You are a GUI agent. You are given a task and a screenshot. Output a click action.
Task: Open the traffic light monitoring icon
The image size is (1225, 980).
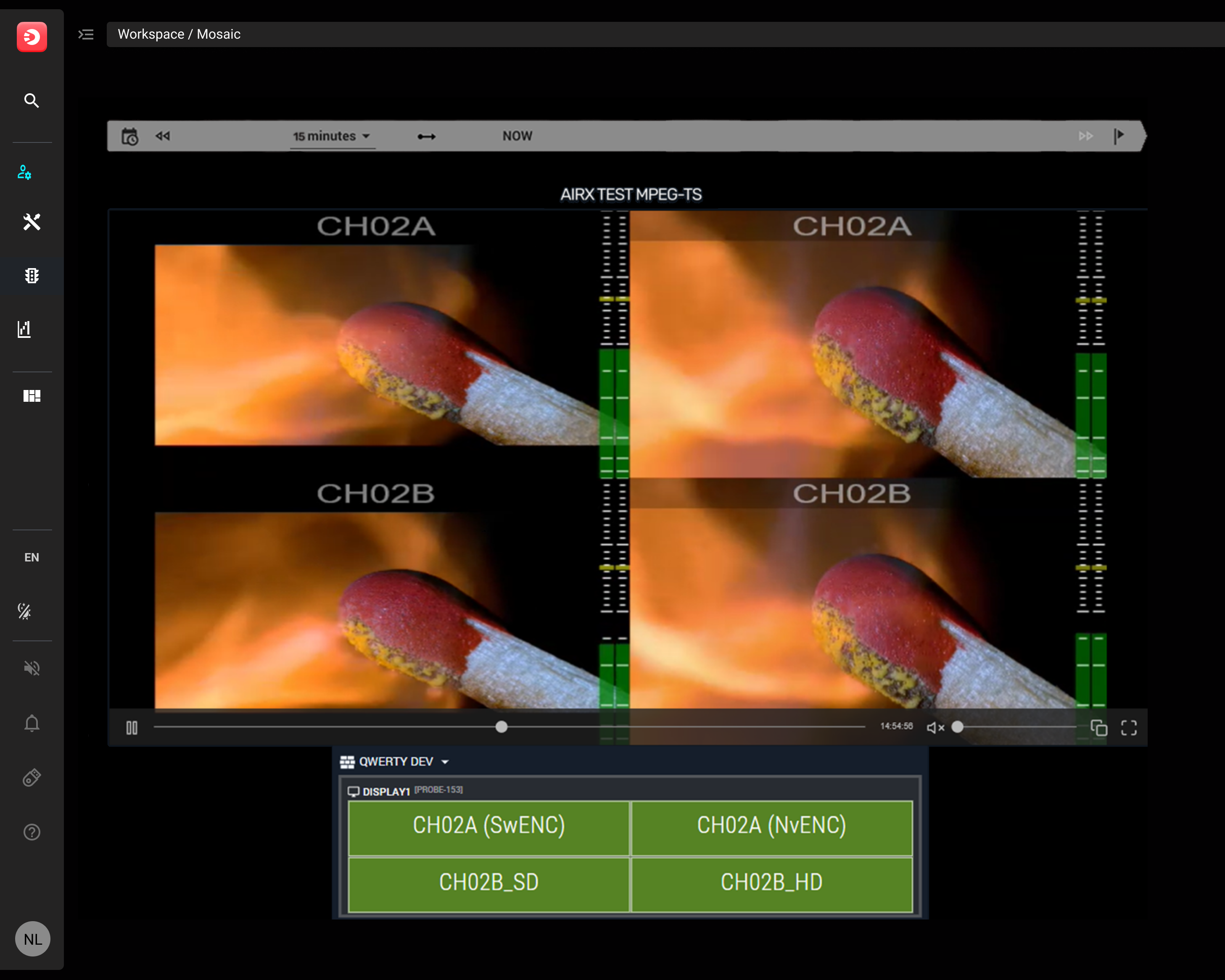(x=32, y=276)
